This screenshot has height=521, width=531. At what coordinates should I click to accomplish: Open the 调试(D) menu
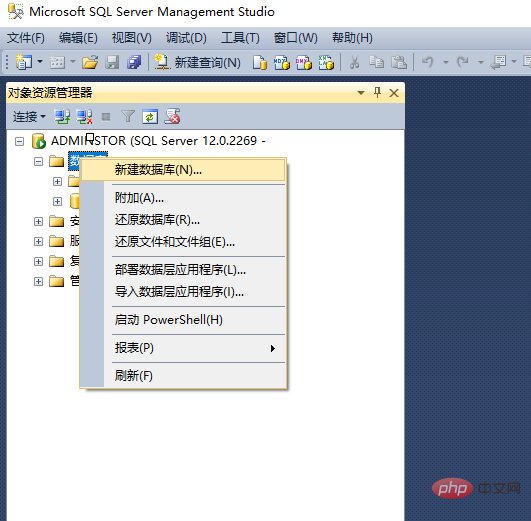(x=186, y=38)
